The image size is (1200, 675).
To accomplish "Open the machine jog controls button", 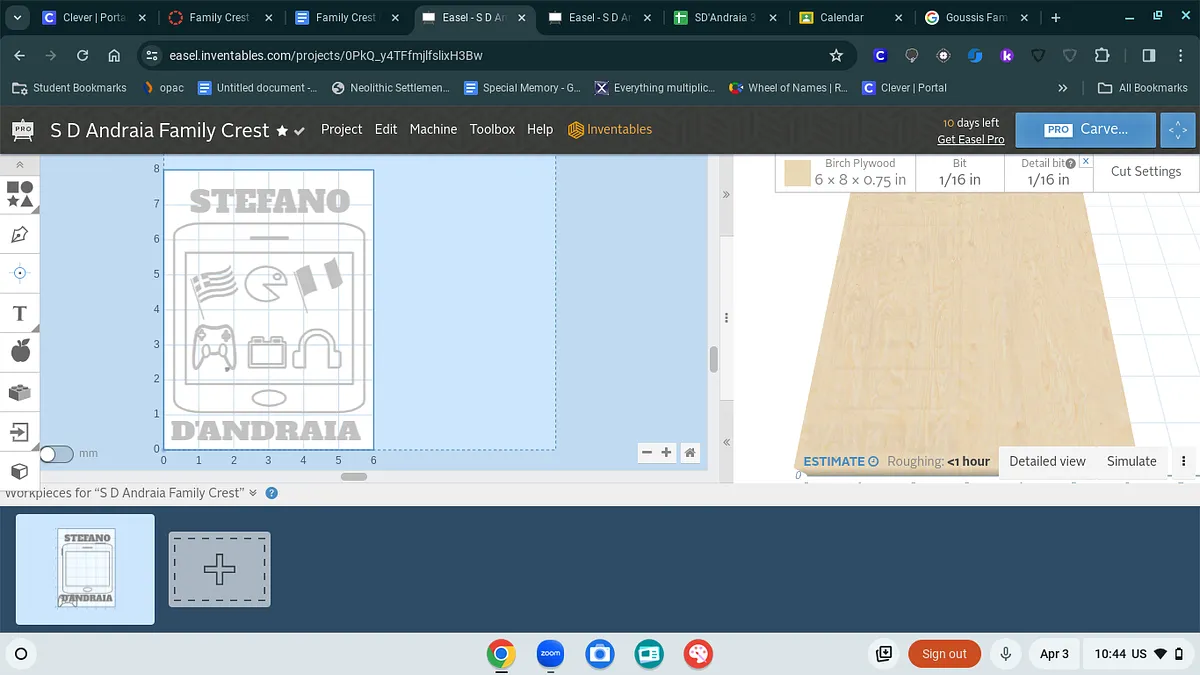I will pos(1177,130).
